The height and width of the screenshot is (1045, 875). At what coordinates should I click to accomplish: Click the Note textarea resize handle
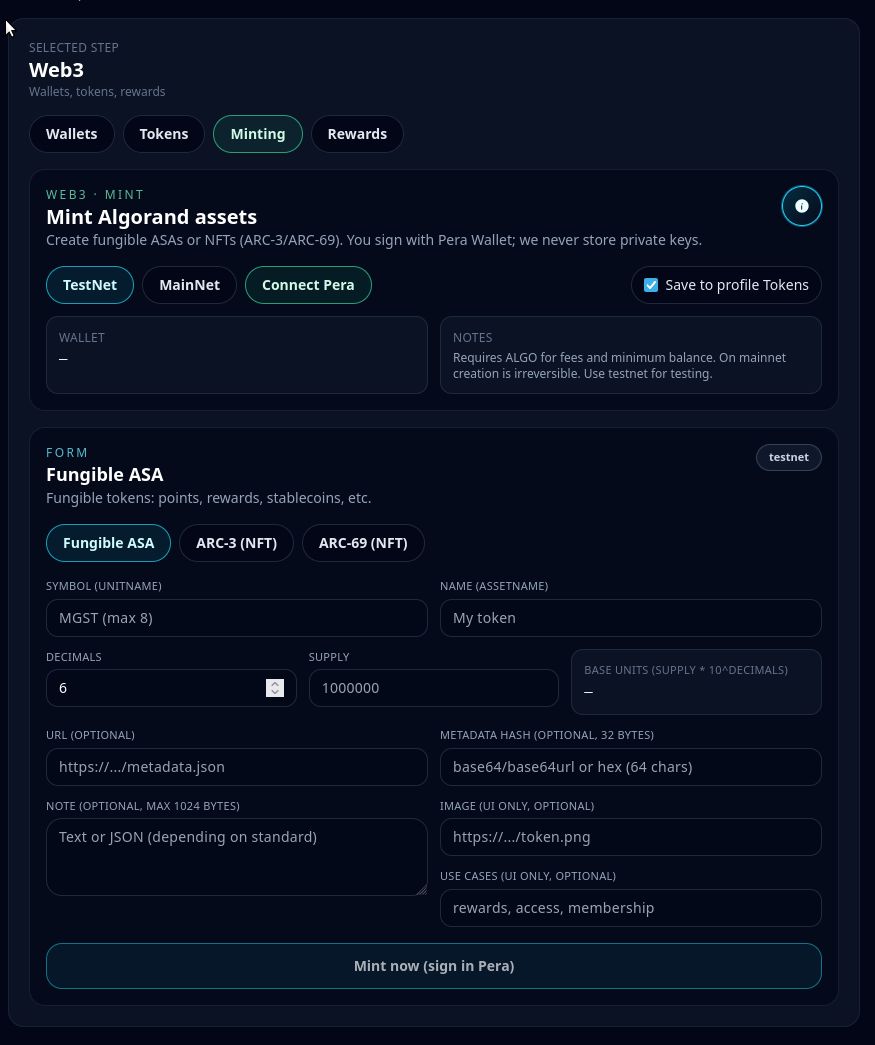421,890
